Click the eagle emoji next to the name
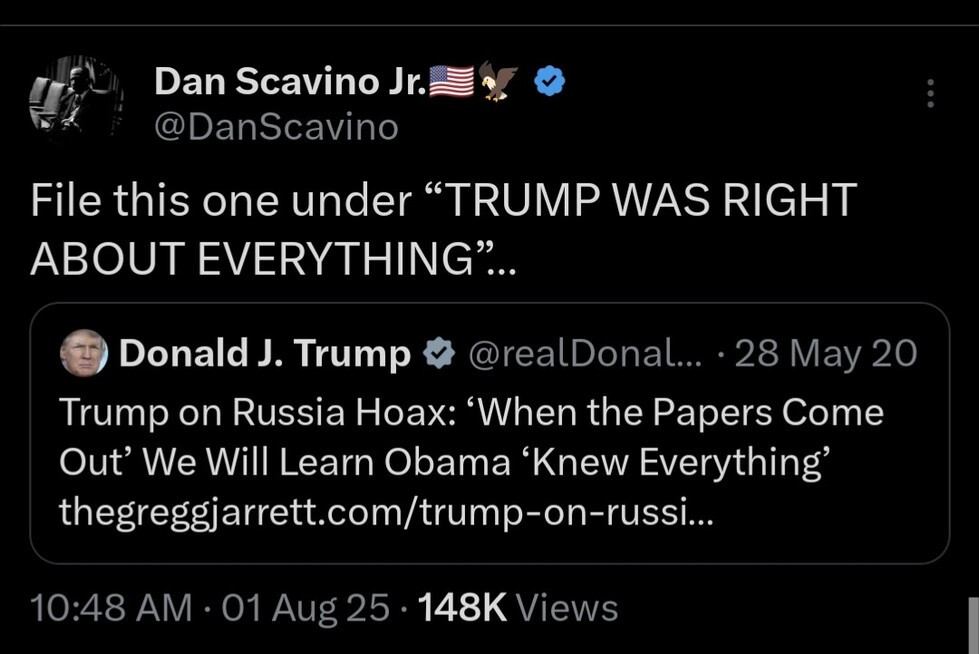Viewport: 979px width, 654px height. click(x=499, y=81)
